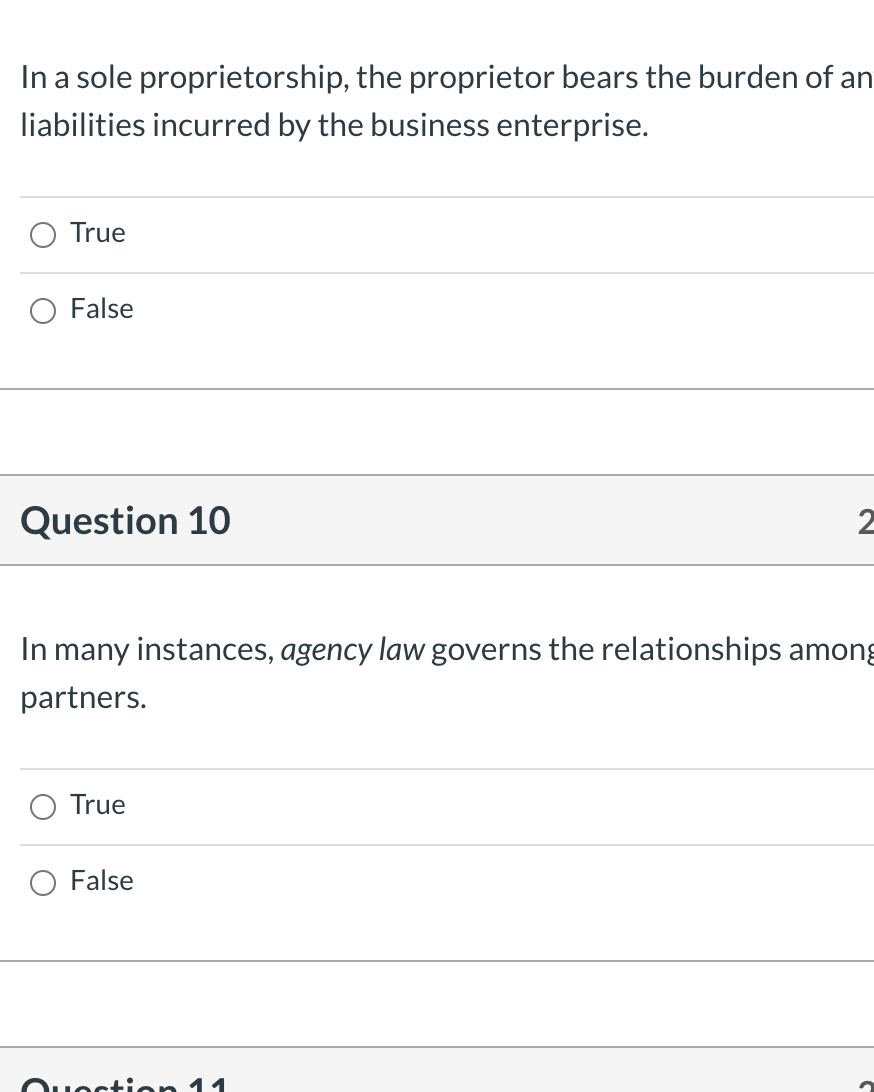This screenshot has width=874, height=1092.
Task: Click the "True" label under sole proprietorship question
Action: tap(98, 233)
